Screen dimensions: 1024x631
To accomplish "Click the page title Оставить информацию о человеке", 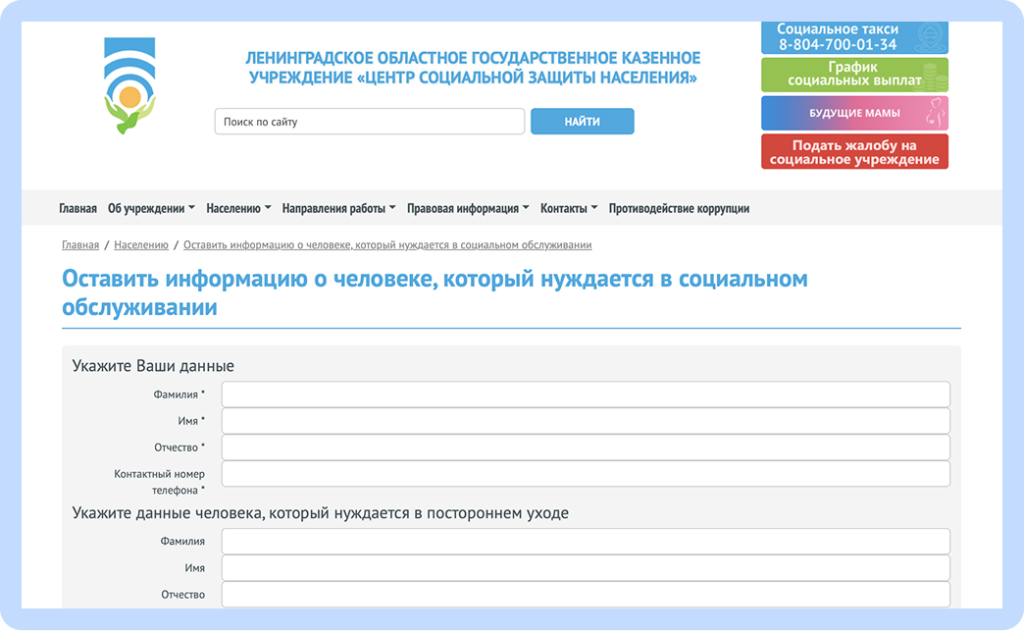I will coord(434,293).
